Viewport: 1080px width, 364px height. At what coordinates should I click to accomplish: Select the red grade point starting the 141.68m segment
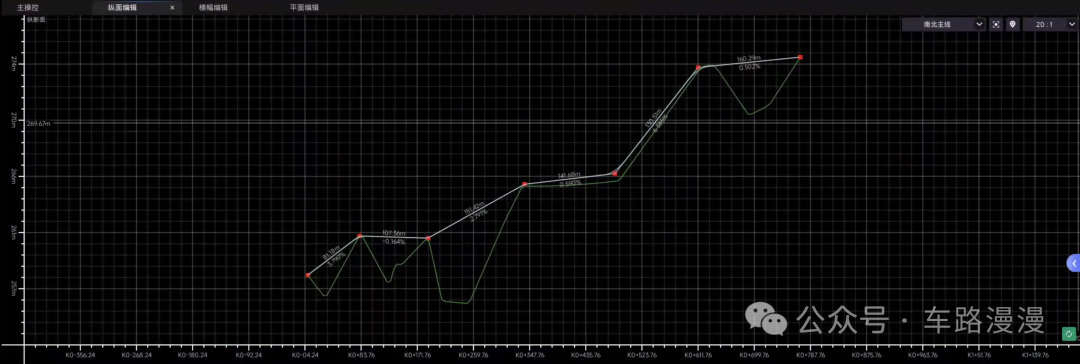(x=525, y=184)
